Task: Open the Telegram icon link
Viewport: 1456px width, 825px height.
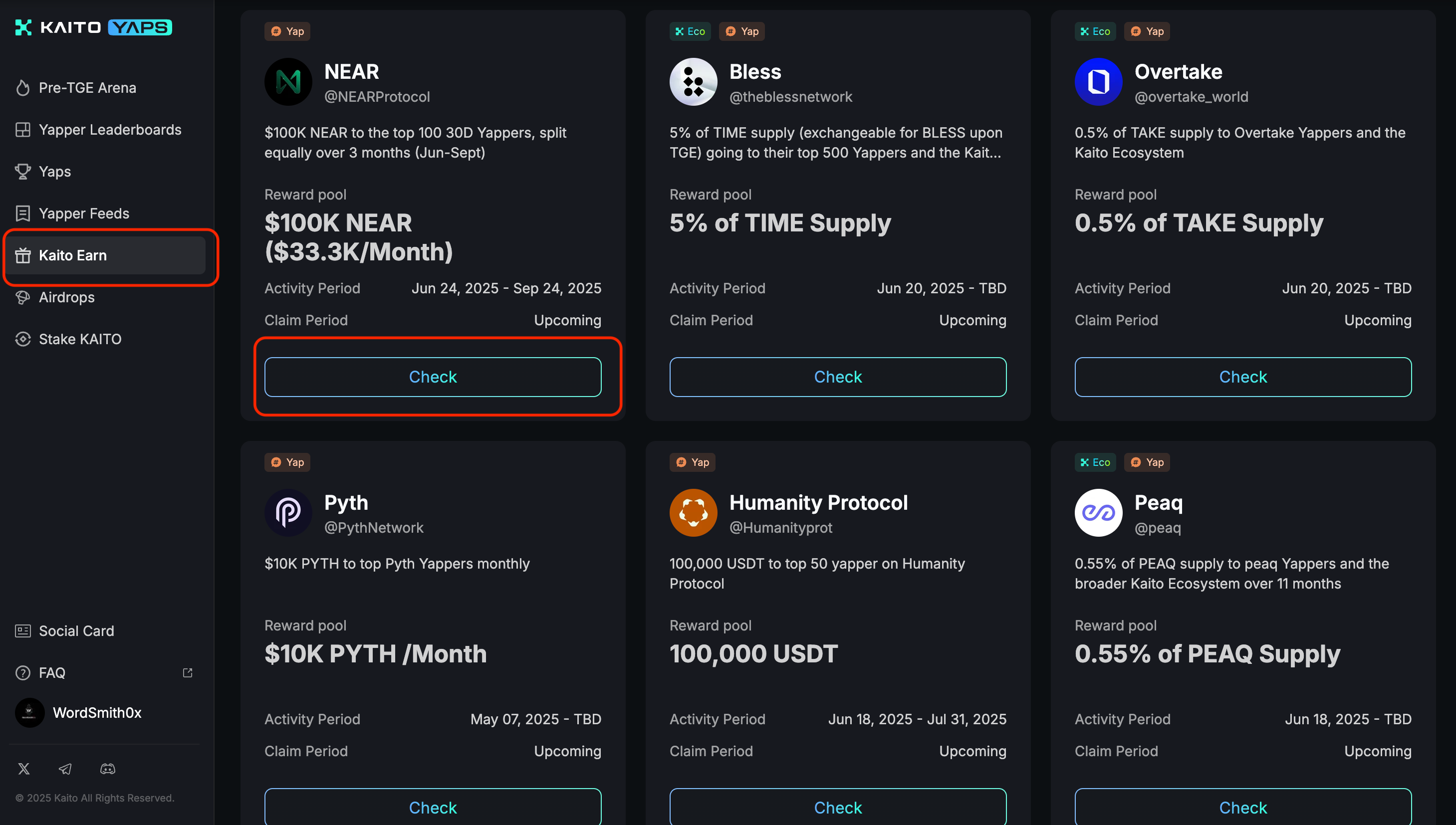Action: pyautogui.click(x=65, y=768)
